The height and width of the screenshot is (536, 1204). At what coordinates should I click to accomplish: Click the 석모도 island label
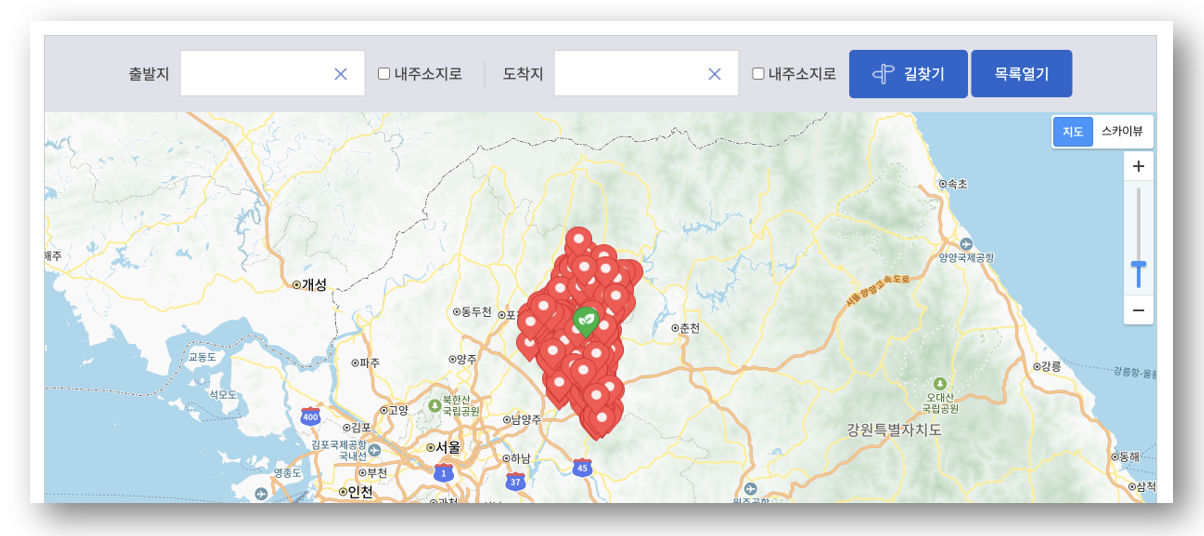coord(222,395)
